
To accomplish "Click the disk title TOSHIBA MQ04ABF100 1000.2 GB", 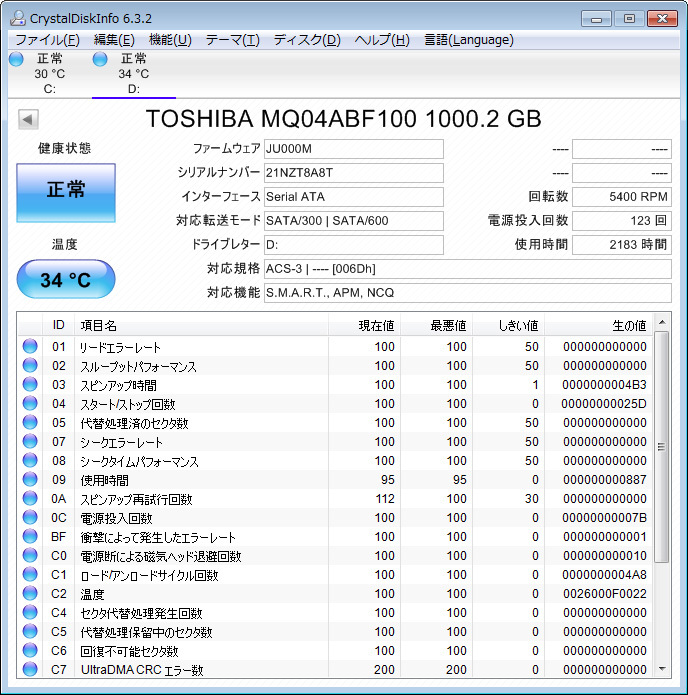I will click(344, 119).
